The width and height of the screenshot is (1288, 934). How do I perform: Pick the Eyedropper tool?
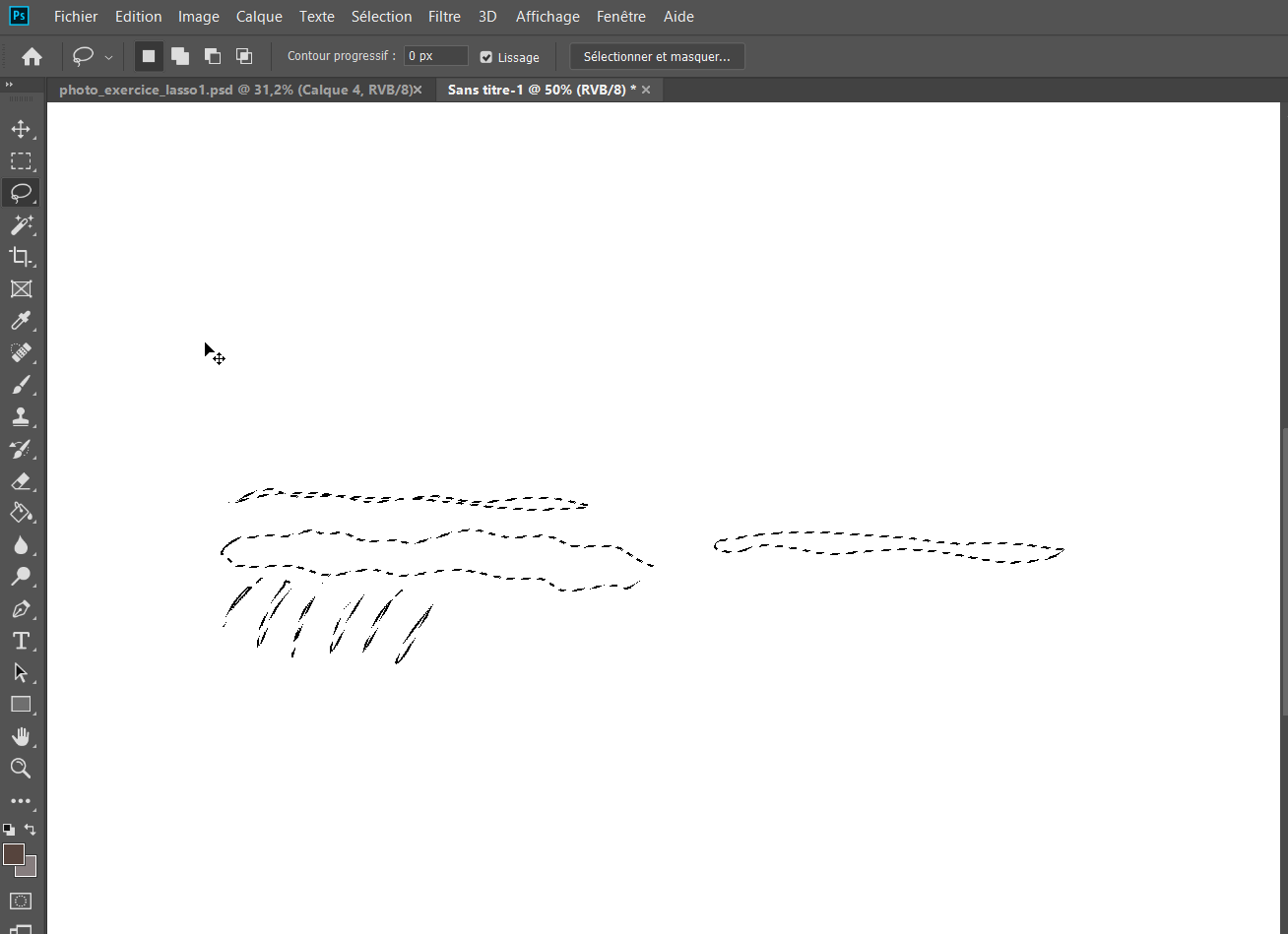point(21,321)
